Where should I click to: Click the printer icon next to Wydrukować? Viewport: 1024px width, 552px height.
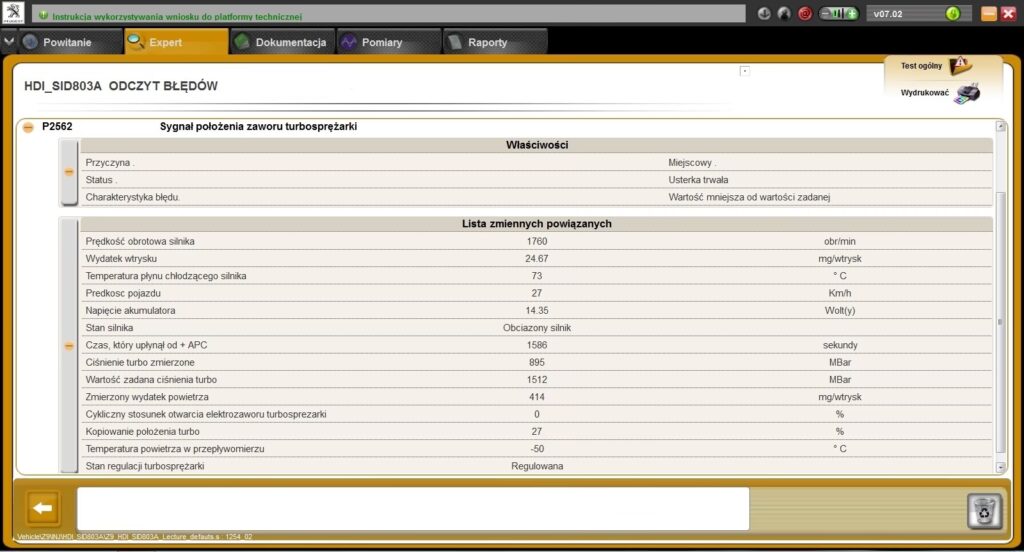coord(967,93)
